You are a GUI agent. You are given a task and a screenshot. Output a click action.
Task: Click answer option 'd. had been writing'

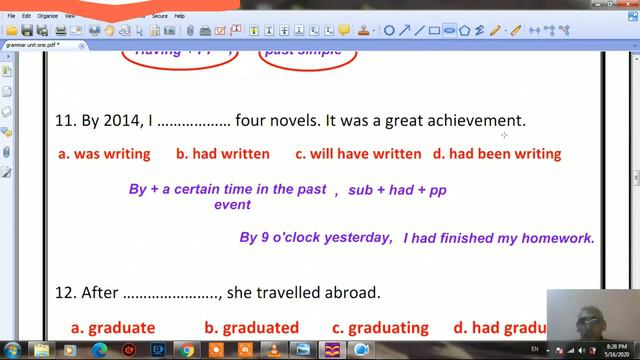497,154
